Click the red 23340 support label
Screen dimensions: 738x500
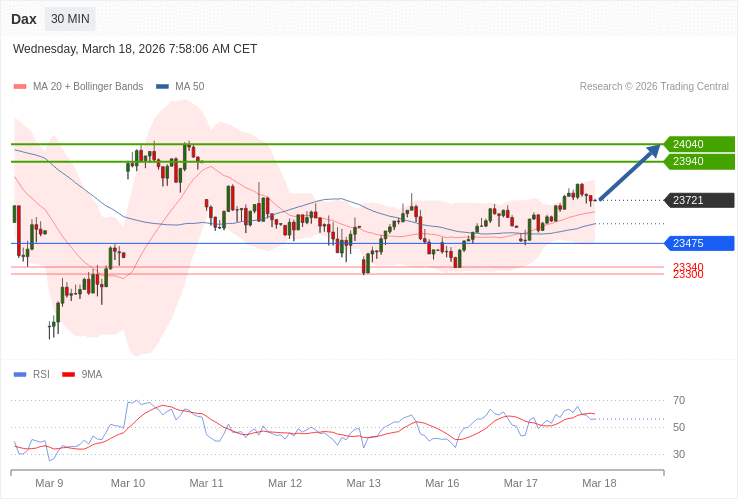[688, 266]
